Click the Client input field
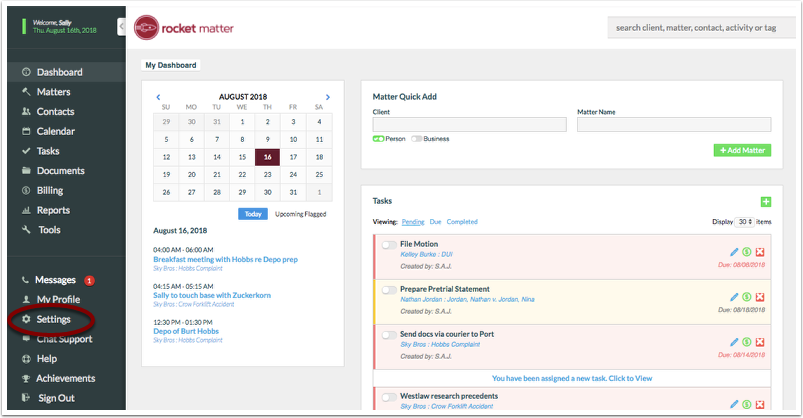This screenshot has height=418, width=803. [470, 124]
